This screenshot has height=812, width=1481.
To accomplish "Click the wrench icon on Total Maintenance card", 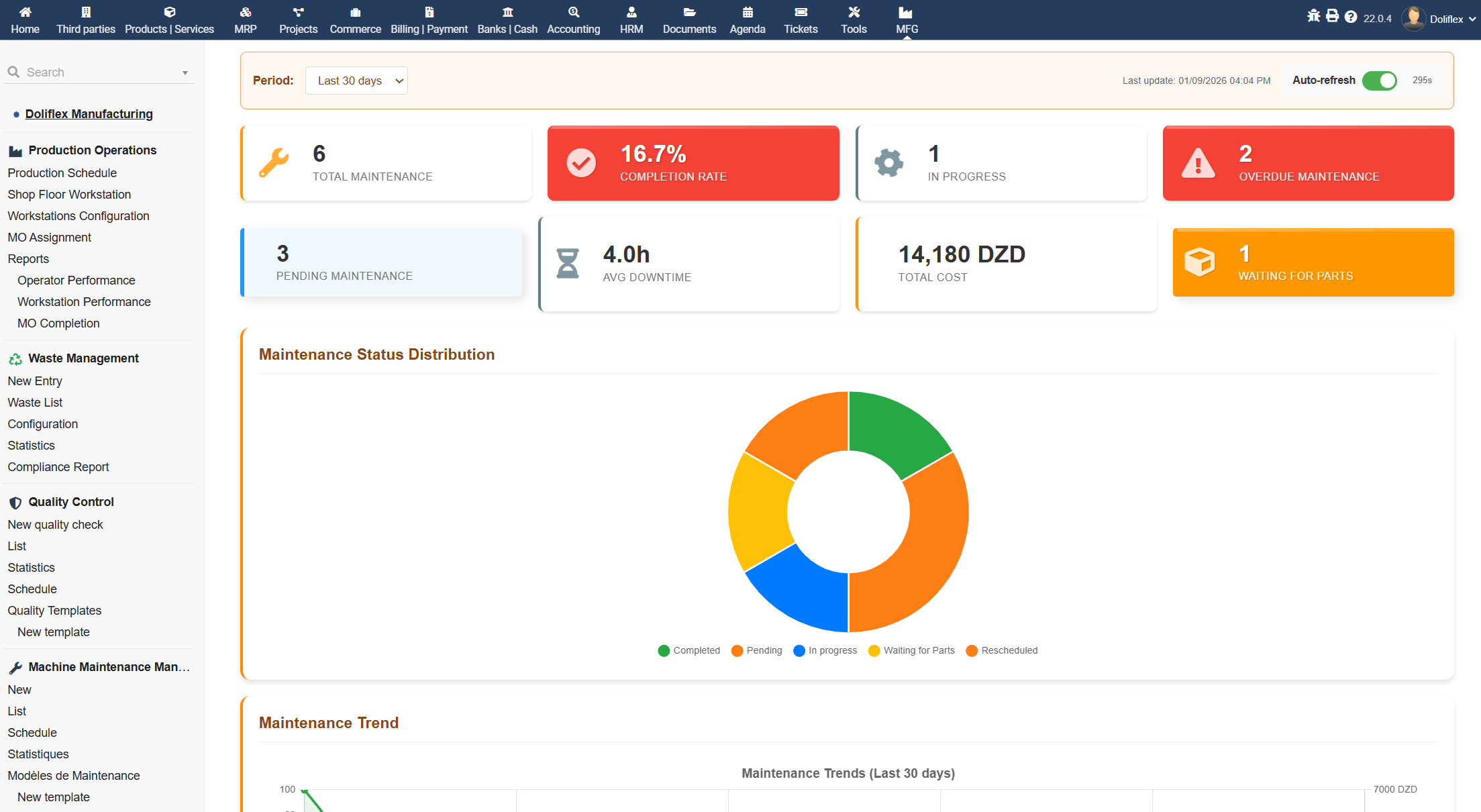I will (274, 162).
